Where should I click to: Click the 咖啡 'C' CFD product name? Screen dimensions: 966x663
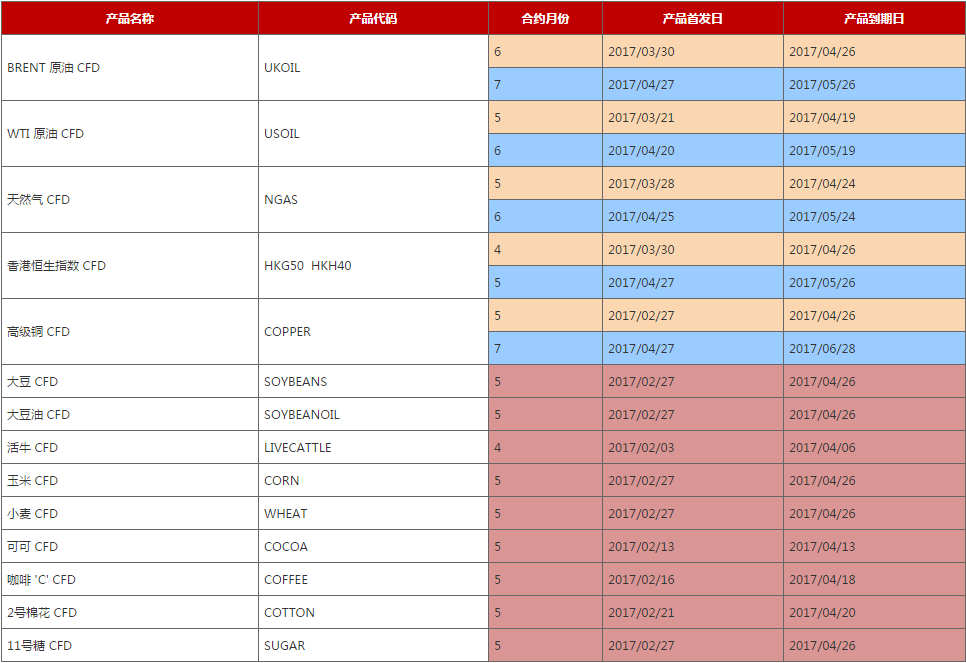click(42, 580)
